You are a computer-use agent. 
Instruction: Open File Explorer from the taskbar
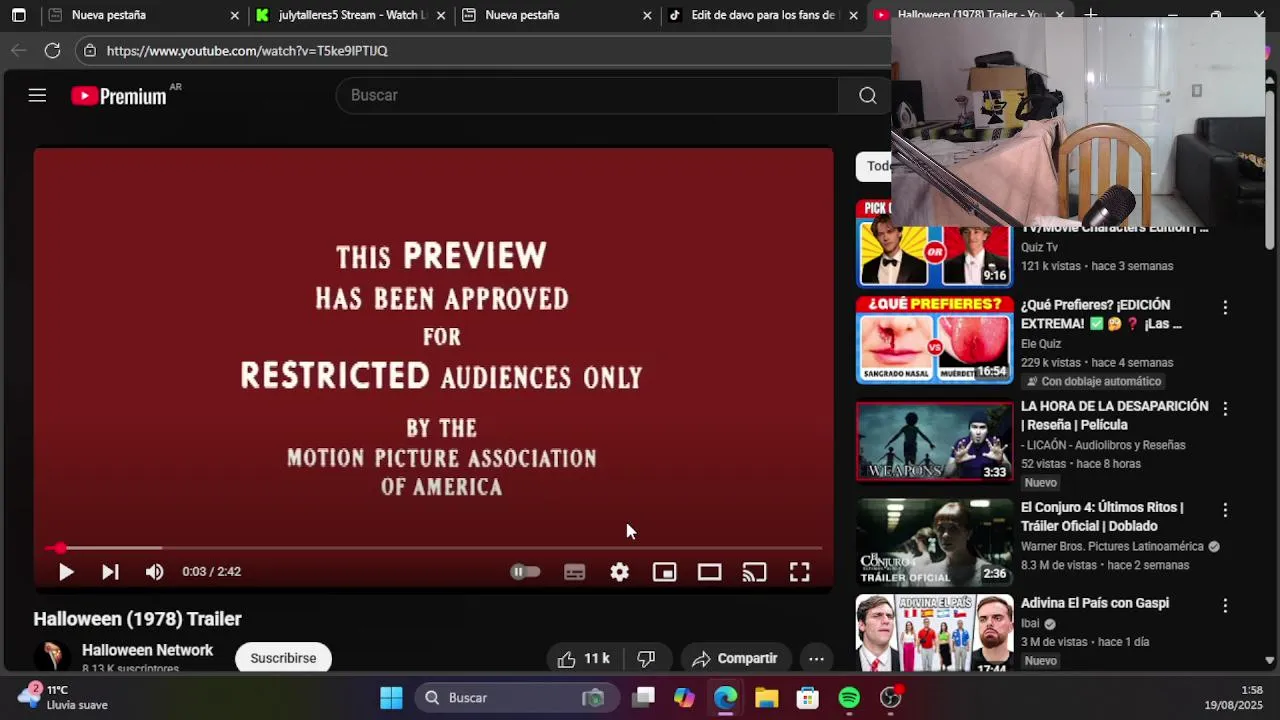766,698
